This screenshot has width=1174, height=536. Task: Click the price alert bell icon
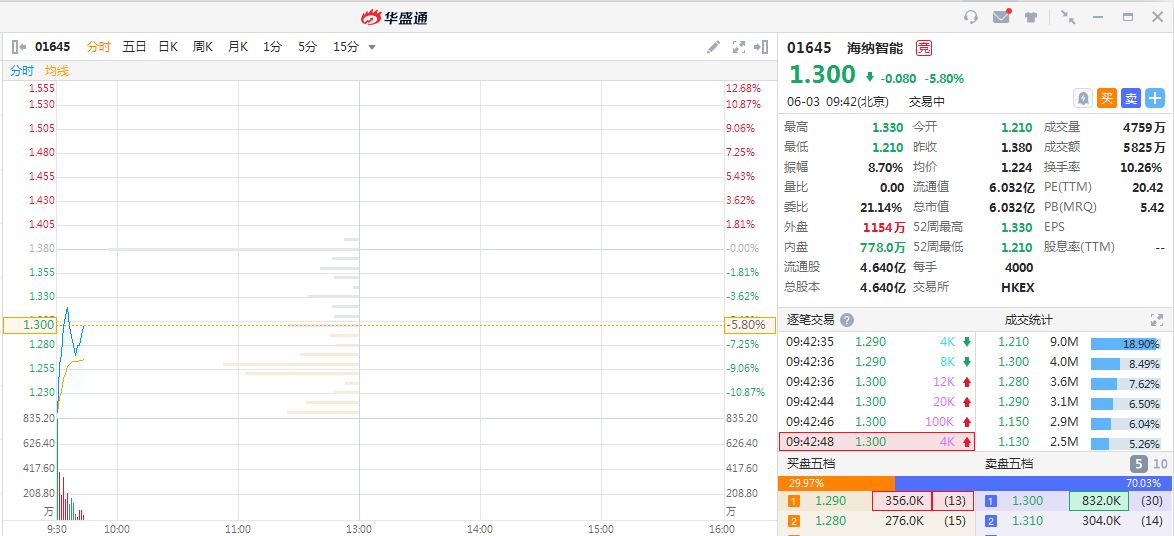click(1082, 98)
